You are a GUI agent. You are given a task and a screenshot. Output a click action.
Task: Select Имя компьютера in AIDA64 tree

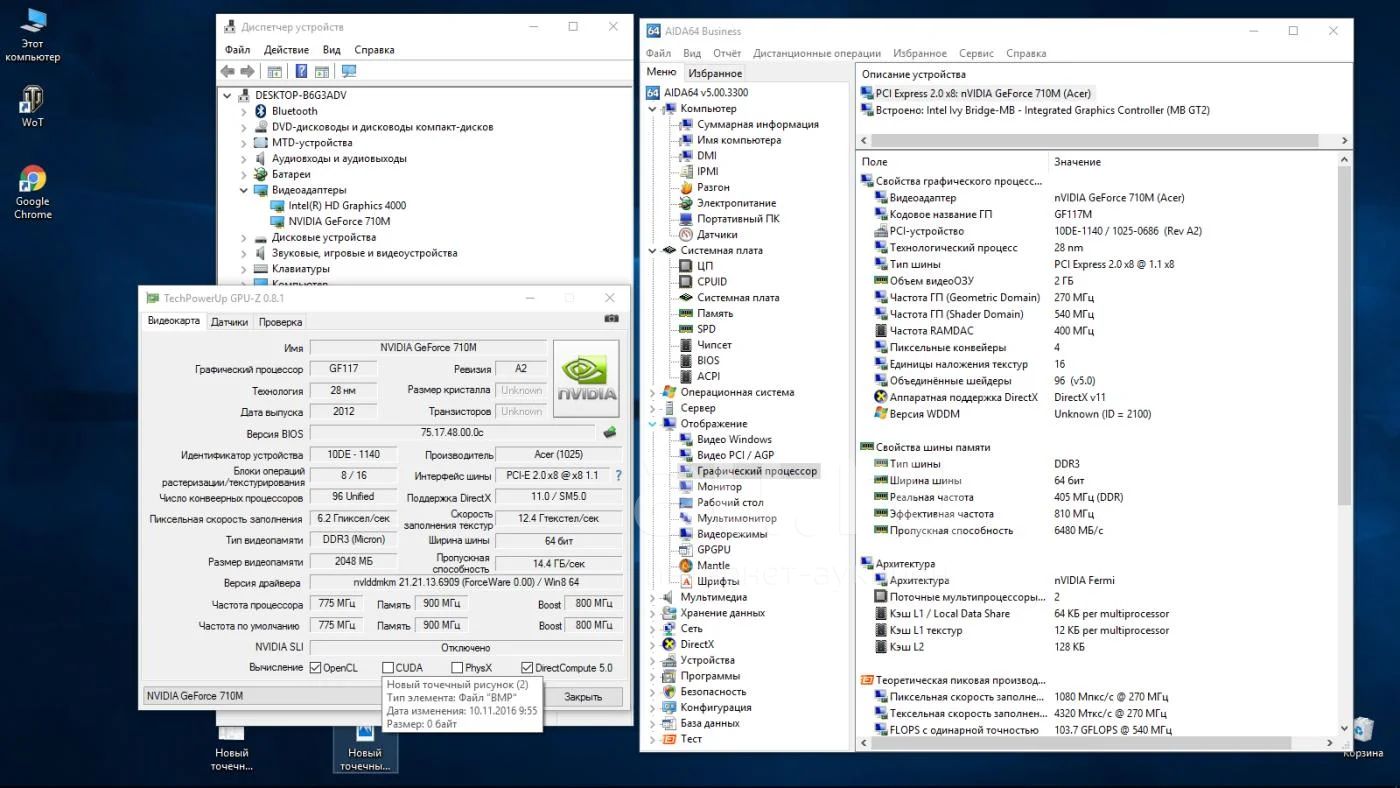coord(739,141)
